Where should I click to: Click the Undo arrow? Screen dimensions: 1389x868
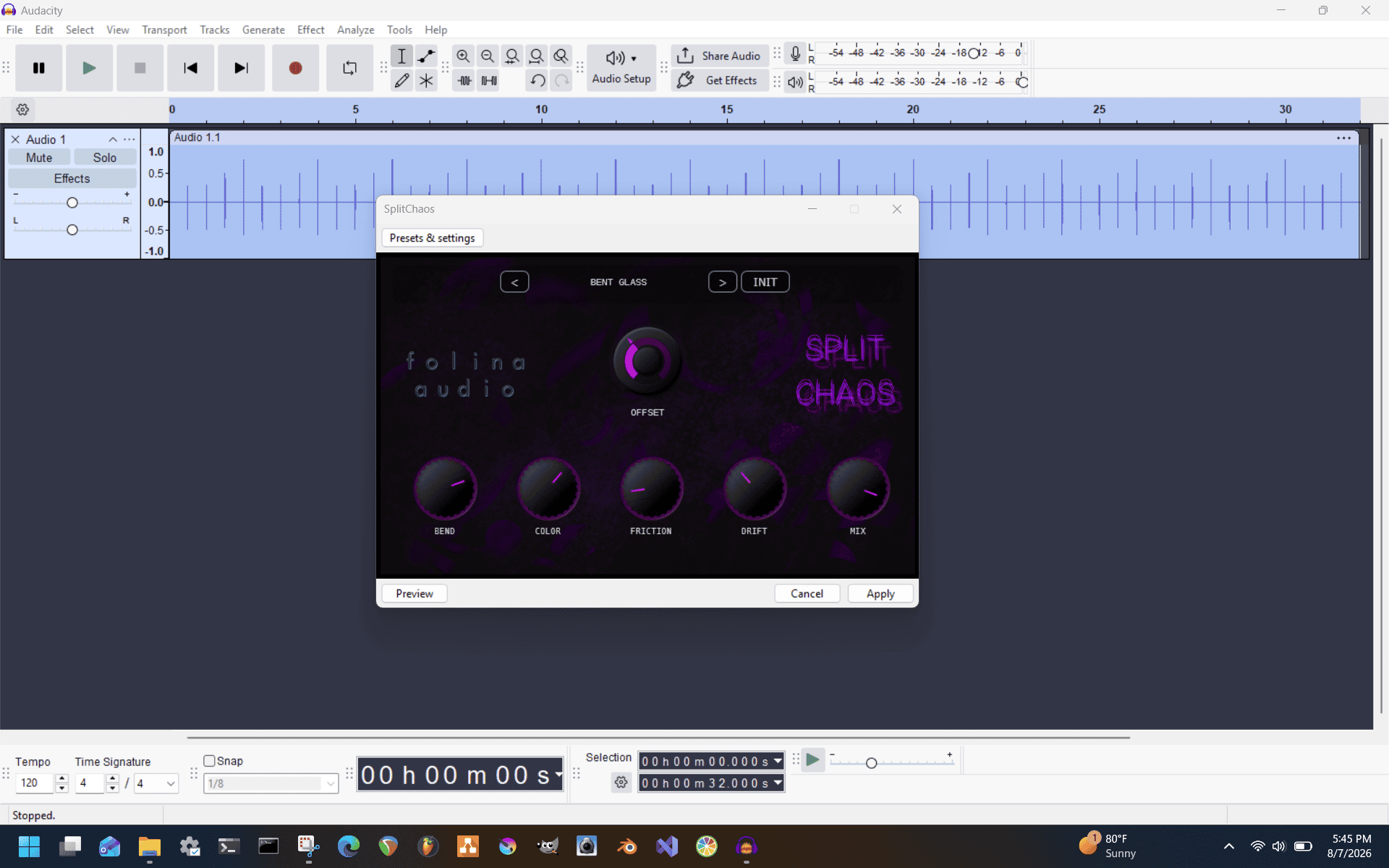[538, 80]
